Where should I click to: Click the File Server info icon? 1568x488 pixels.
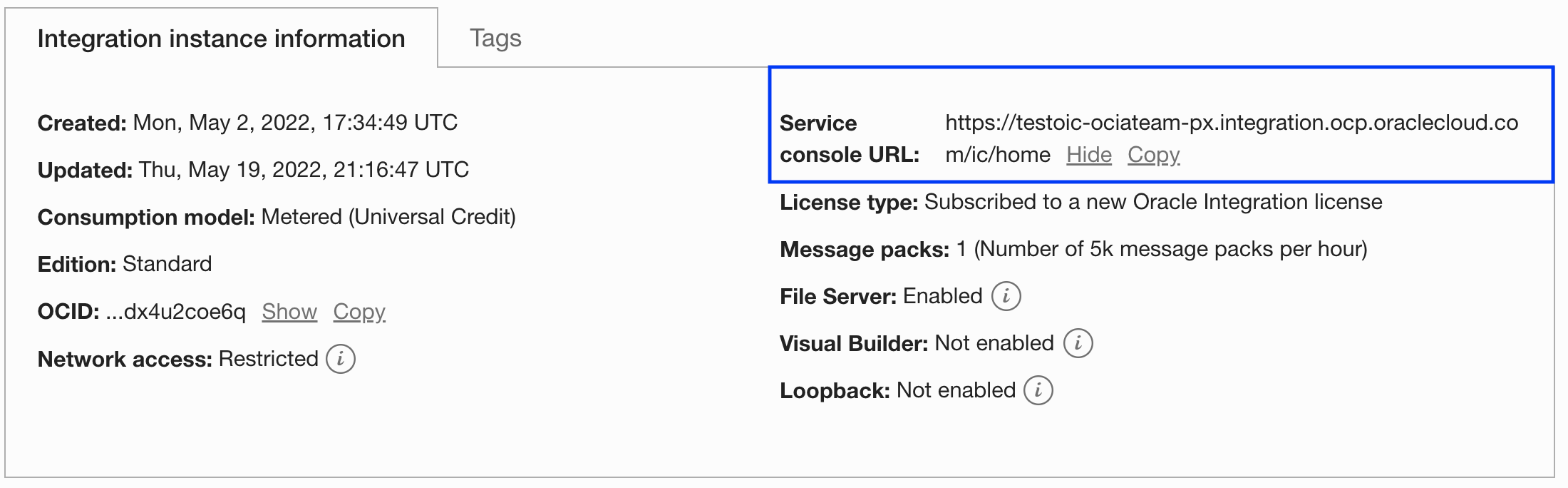point(1008,295)
